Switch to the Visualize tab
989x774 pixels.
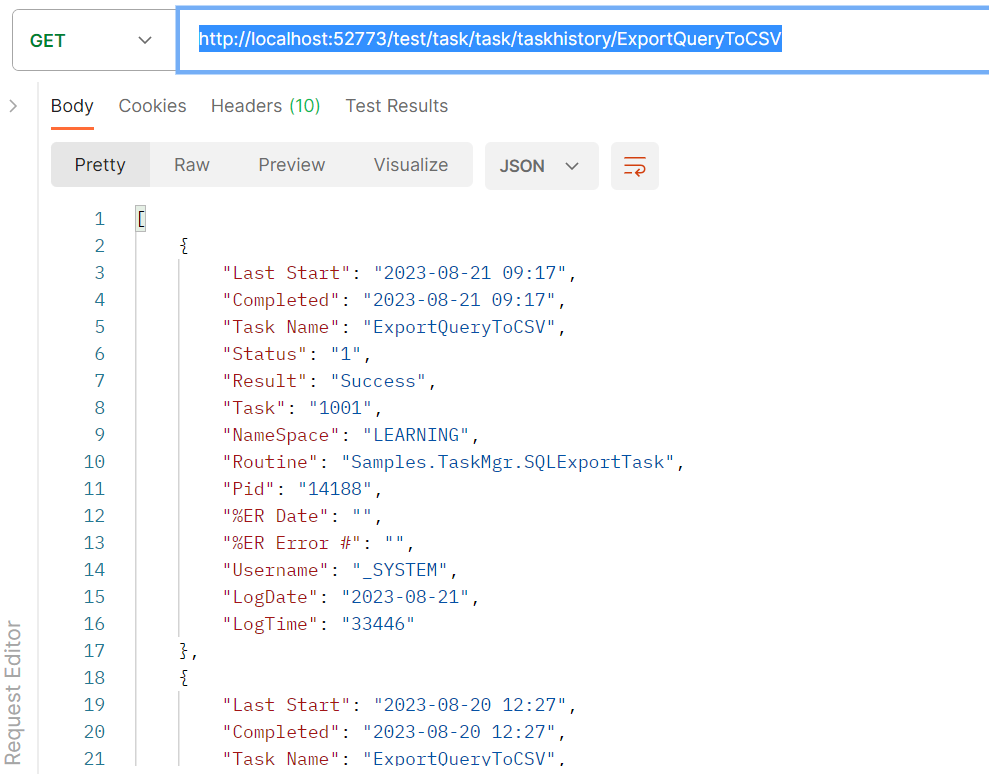[x=410, y=165]
